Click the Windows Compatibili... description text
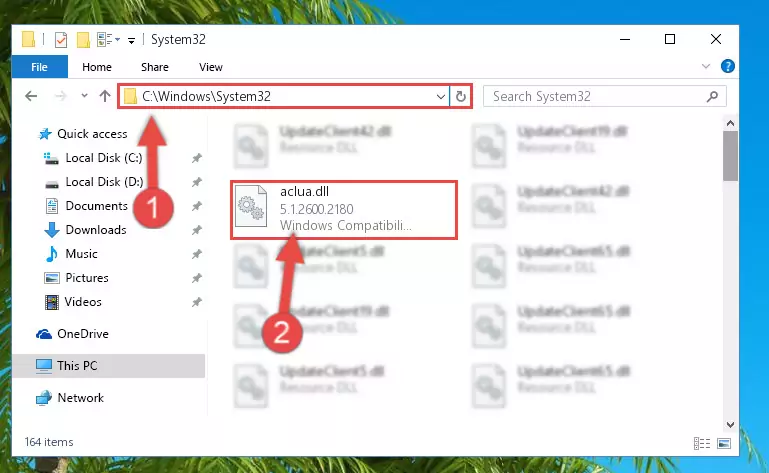The image size is (769, 473). [346, 226]
